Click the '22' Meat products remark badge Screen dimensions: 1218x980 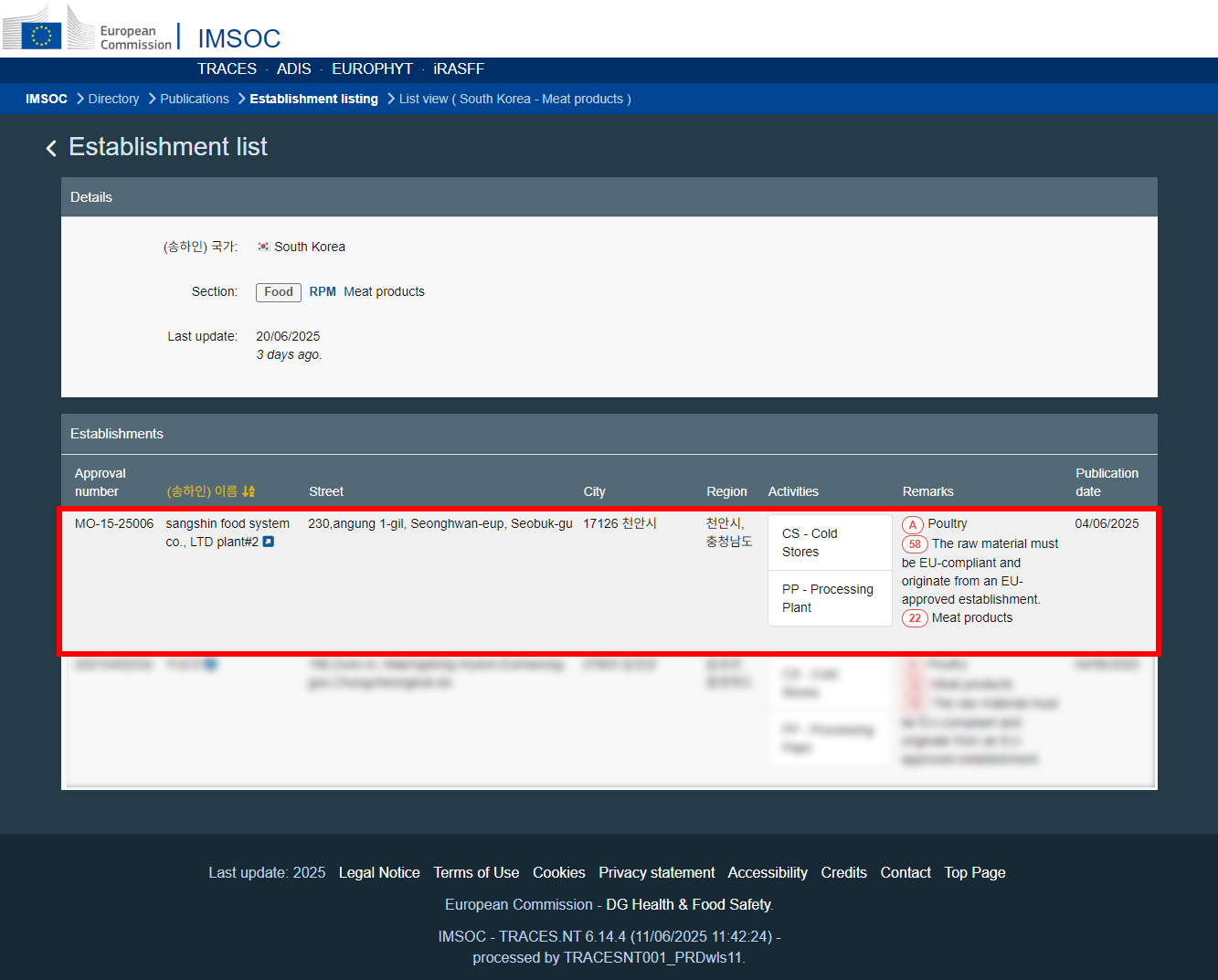point(915,618)
